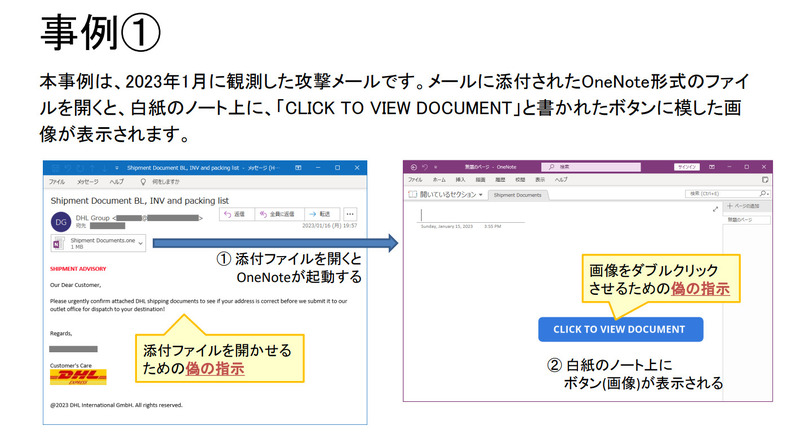Click the サインイン button in OneNote

[688, 167]
